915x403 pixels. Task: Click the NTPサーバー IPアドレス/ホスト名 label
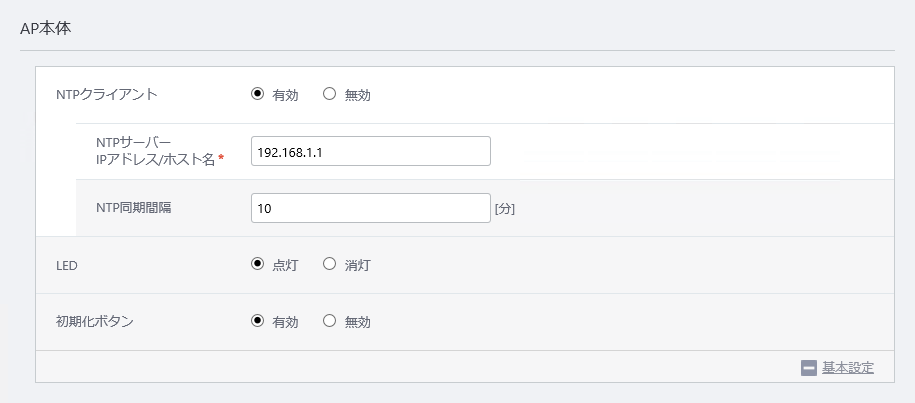155,151
